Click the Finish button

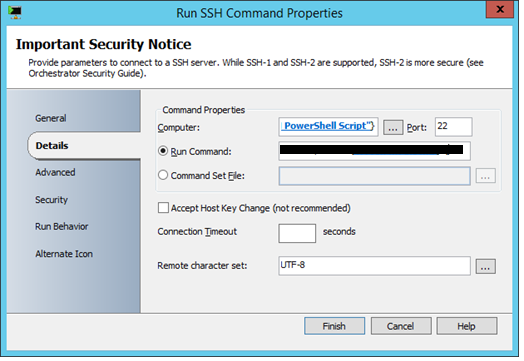point(334,326)
